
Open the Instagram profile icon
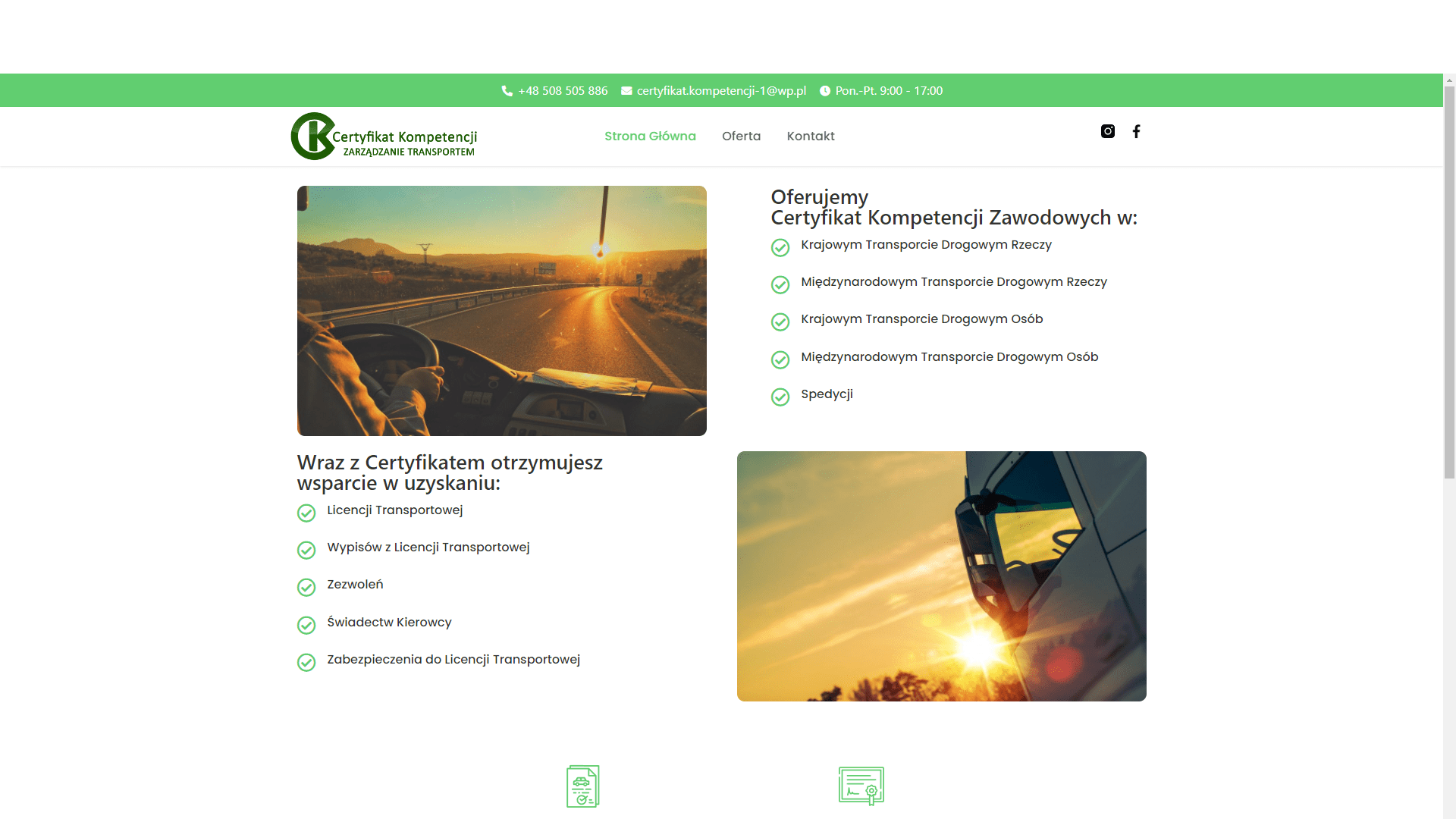[1108, 131]
